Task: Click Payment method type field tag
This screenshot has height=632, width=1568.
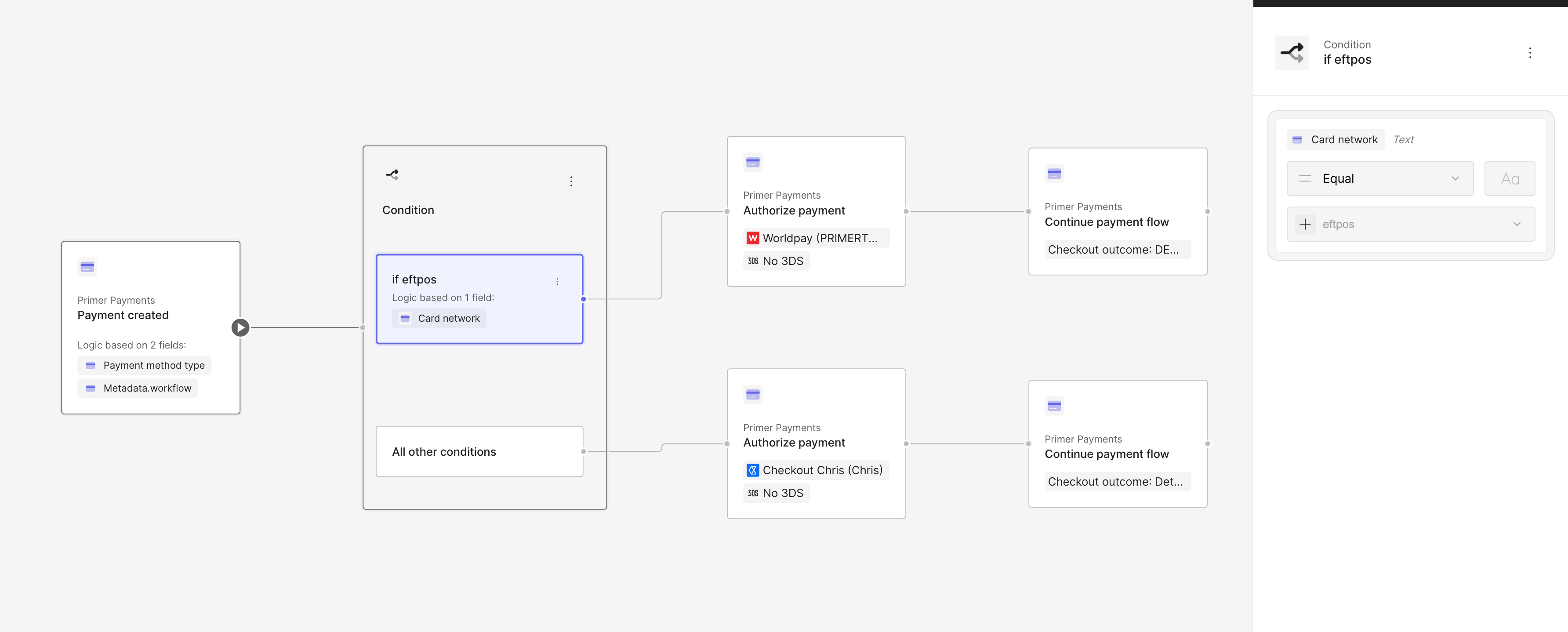Action: (x=145, y=365)
